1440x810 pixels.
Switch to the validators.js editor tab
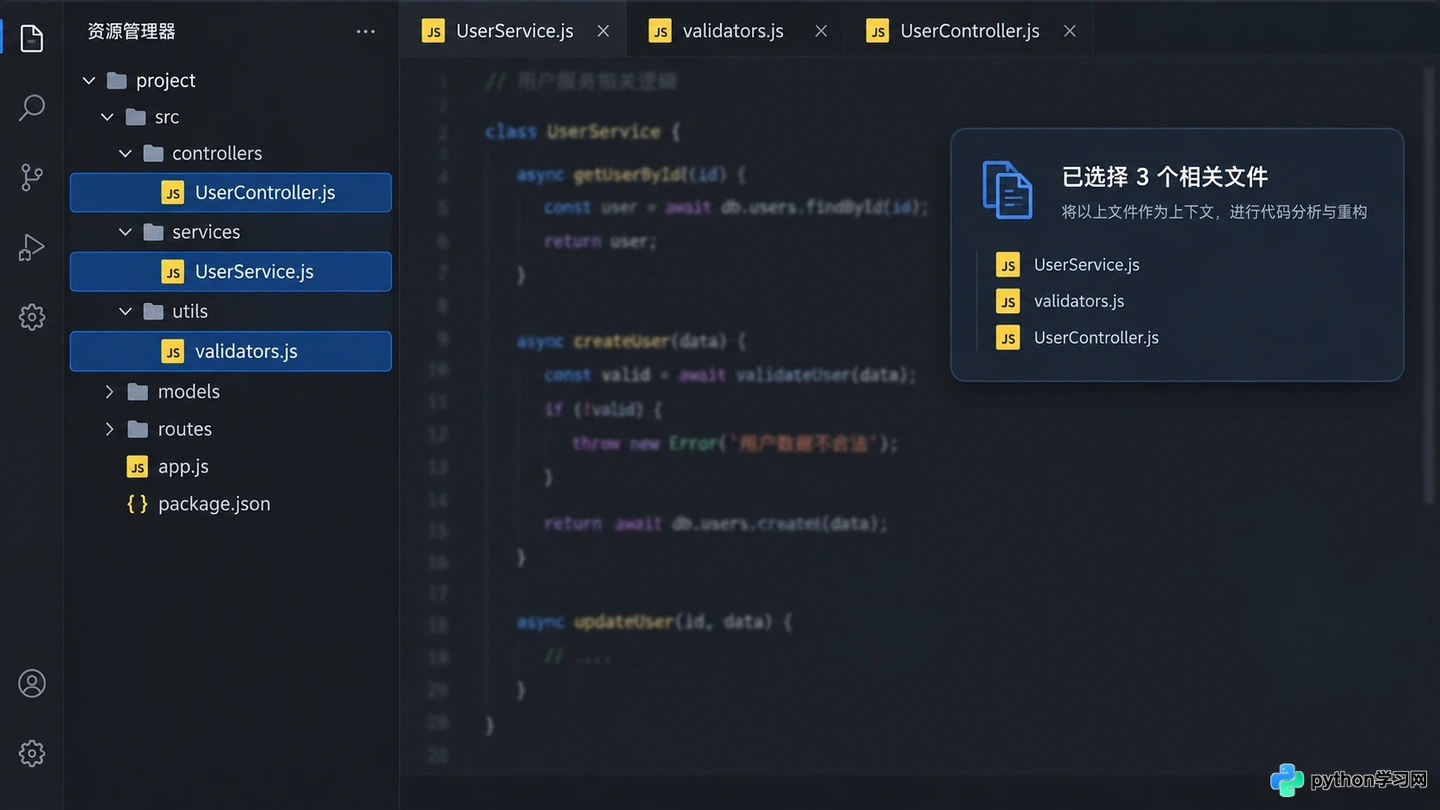pos(733,31)
